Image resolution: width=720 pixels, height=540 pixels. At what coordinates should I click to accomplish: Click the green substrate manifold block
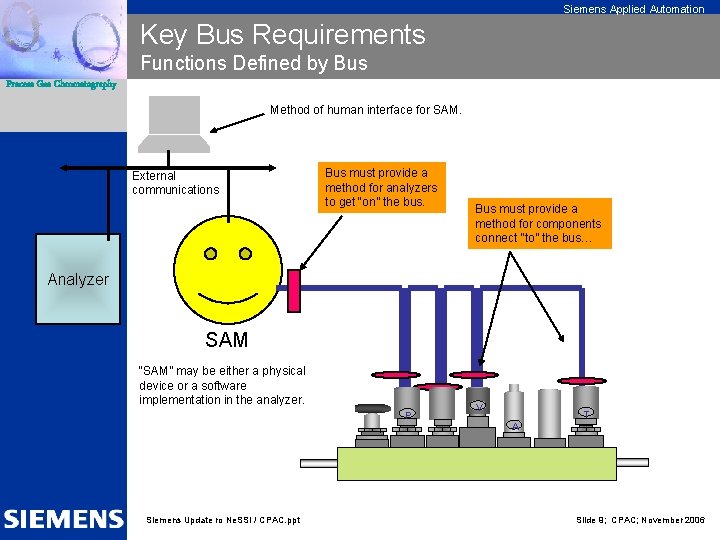pyautogui.click(x=477, y=464)
